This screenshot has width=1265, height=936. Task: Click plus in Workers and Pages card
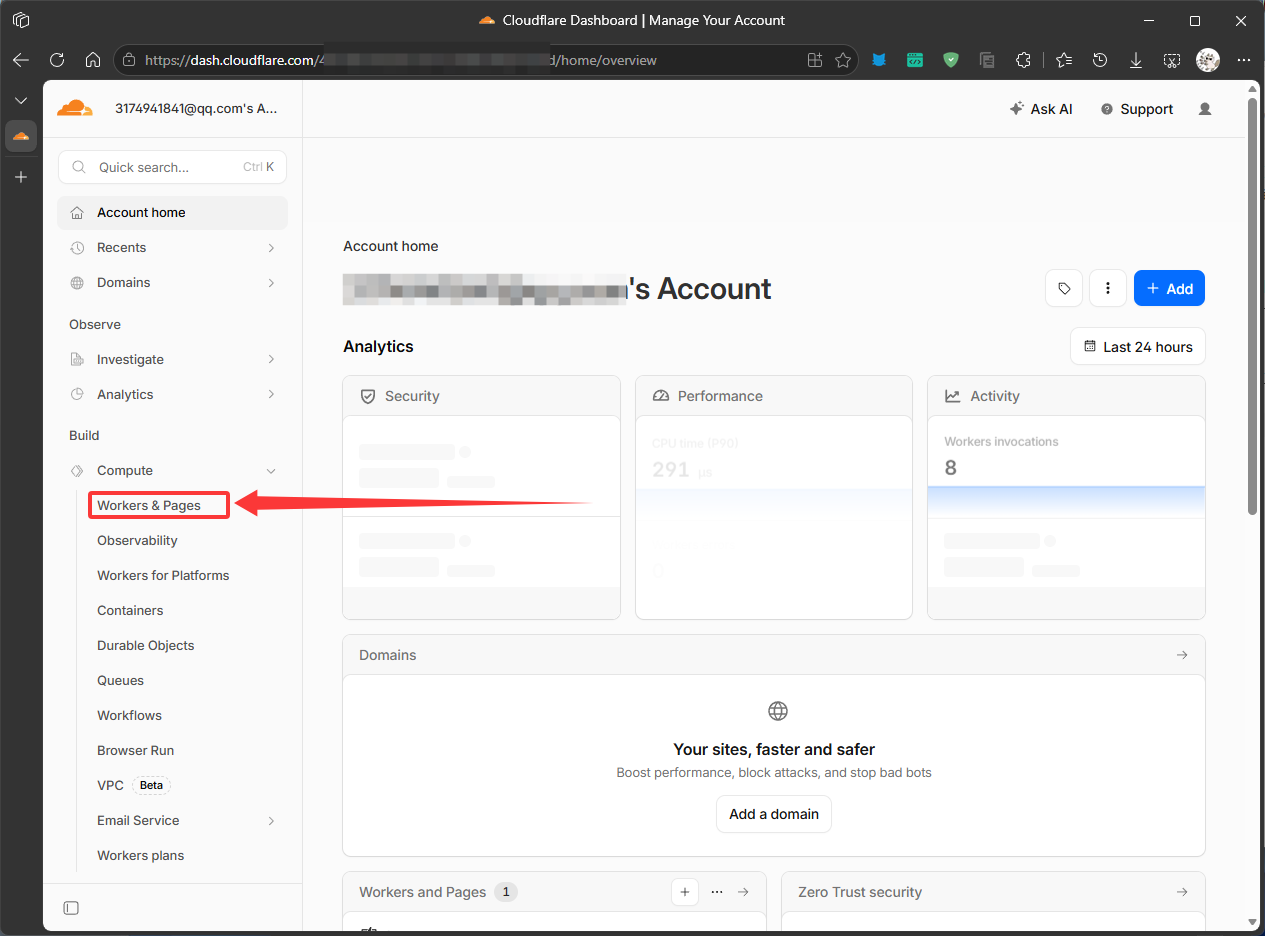click(685, 892)
